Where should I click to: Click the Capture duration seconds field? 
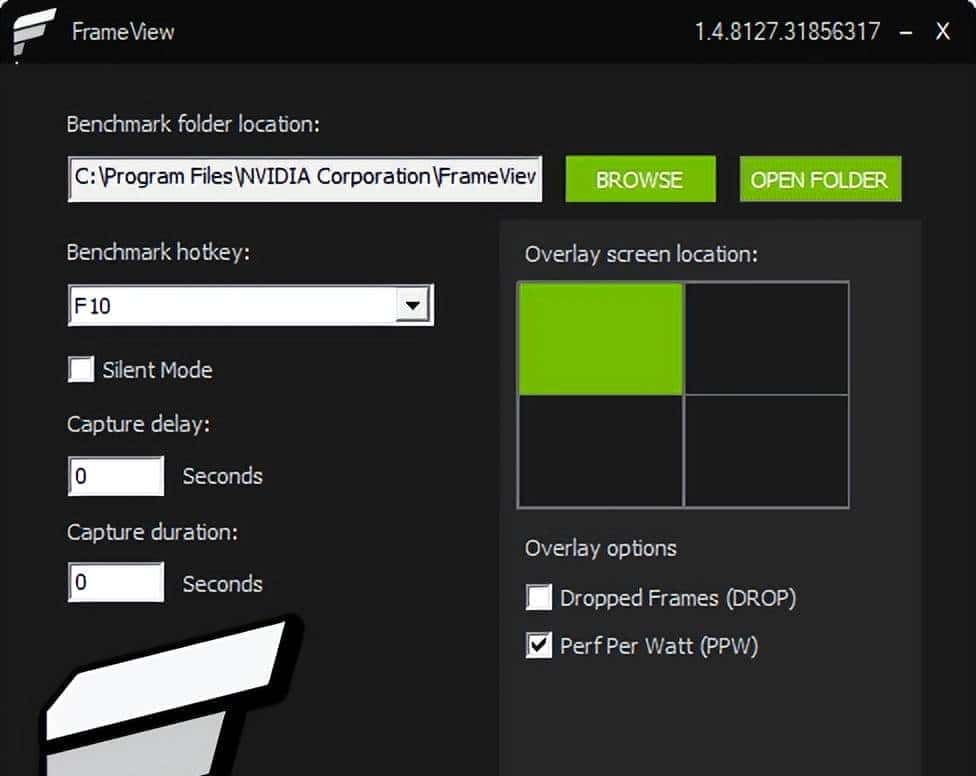pyautogui.click(x=115, y=583)
